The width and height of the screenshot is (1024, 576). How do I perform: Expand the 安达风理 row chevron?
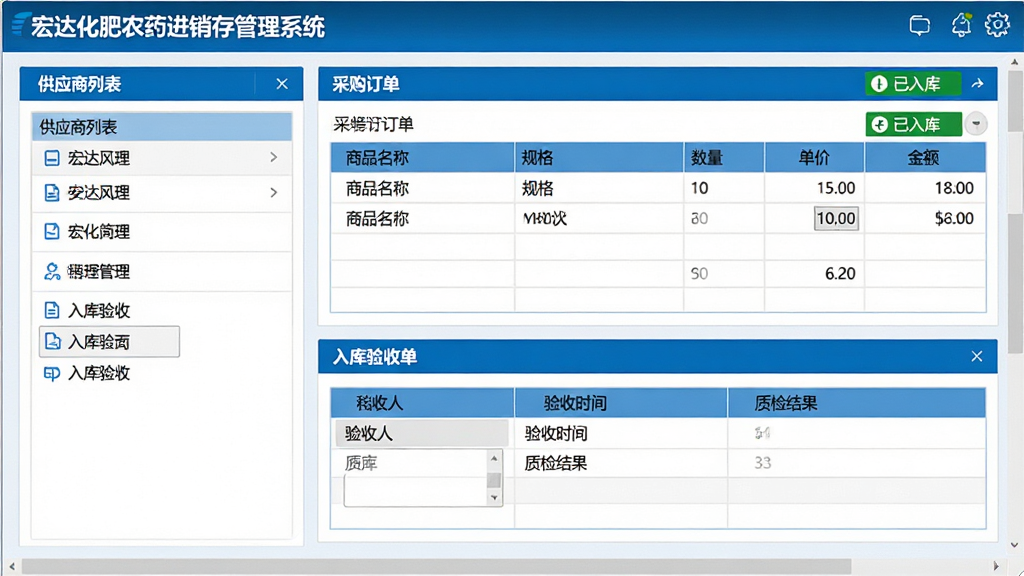pyautogui.click(x=274, y=192)
